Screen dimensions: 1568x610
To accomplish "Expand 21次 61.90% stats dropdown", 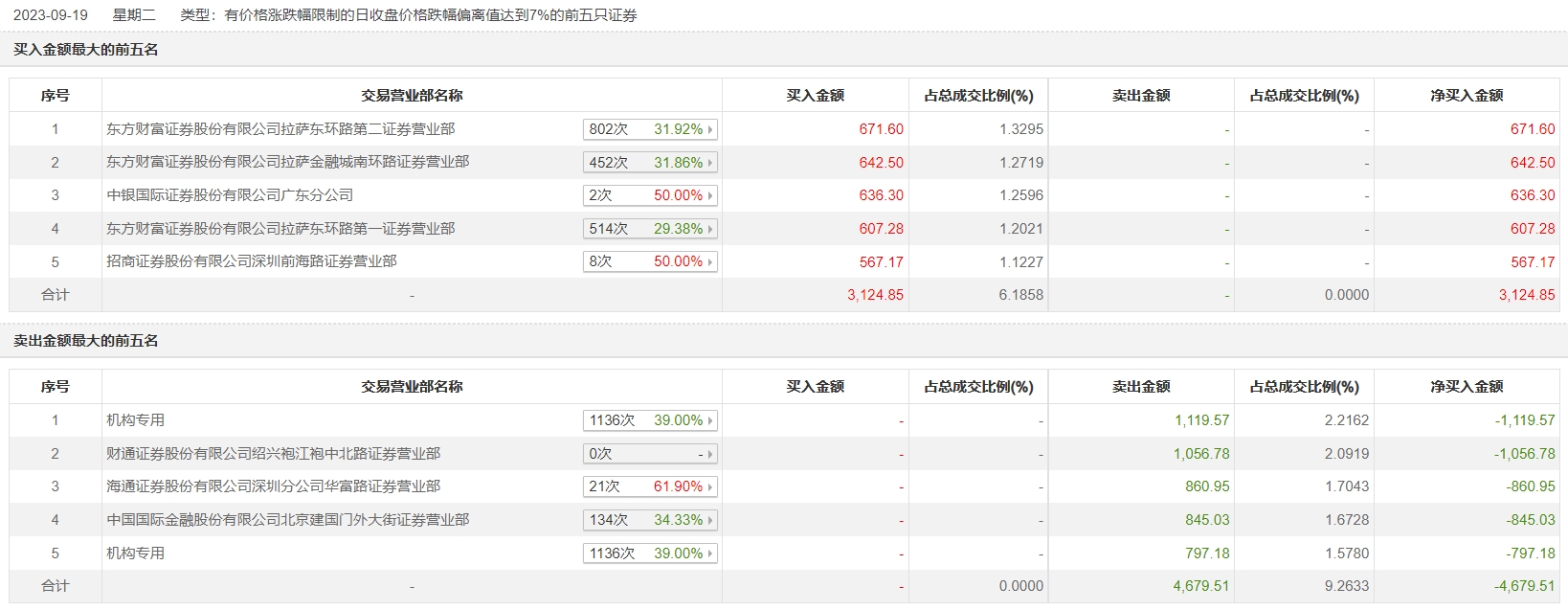I will click(650, 486).
